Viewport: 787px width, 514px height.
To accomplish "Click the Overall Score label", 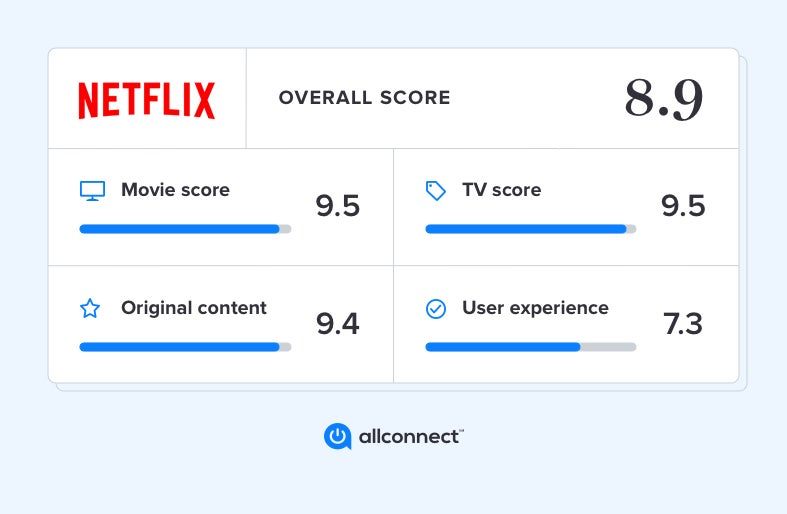I will [x=364, y=97].
